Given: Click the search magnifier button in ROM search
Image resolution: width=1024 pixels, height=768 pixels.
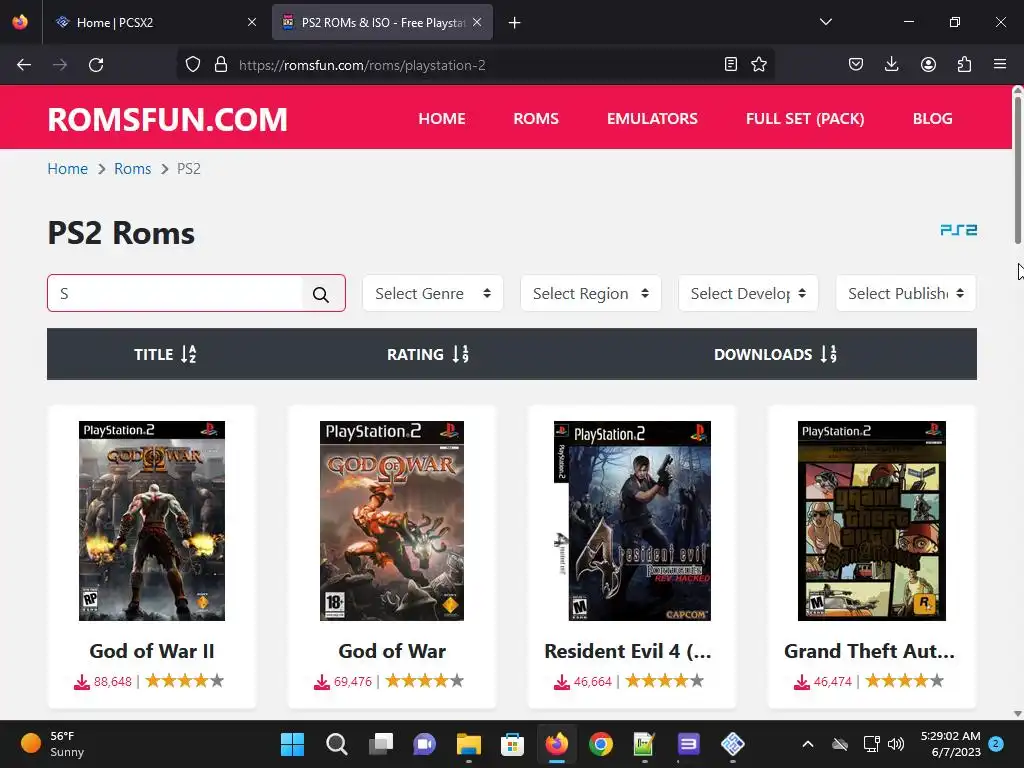Looking at the screenshot, I should point(321,294).
